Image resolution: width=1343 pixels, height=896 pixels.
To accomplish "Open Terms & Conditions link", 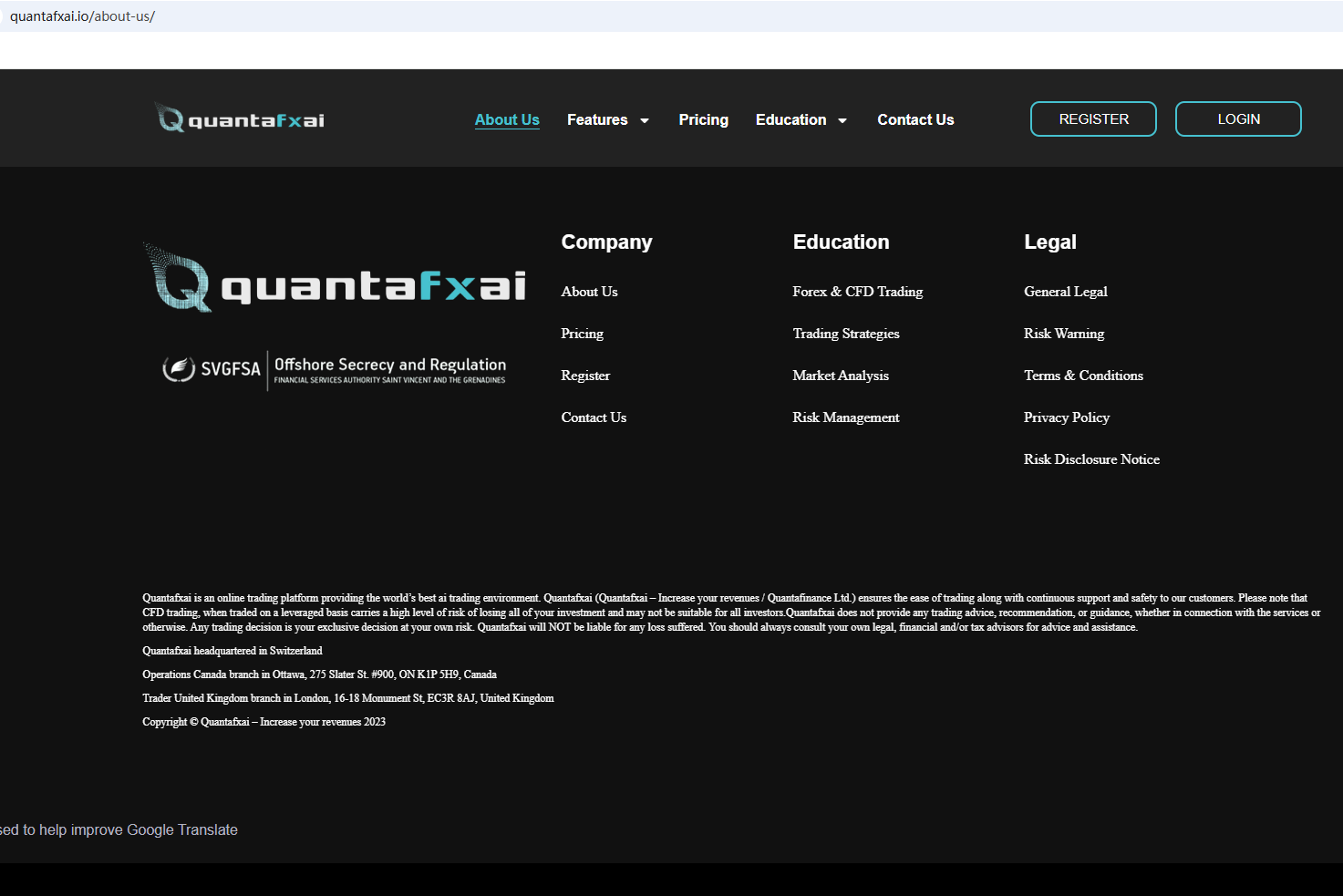I will tap(1083, 376).
